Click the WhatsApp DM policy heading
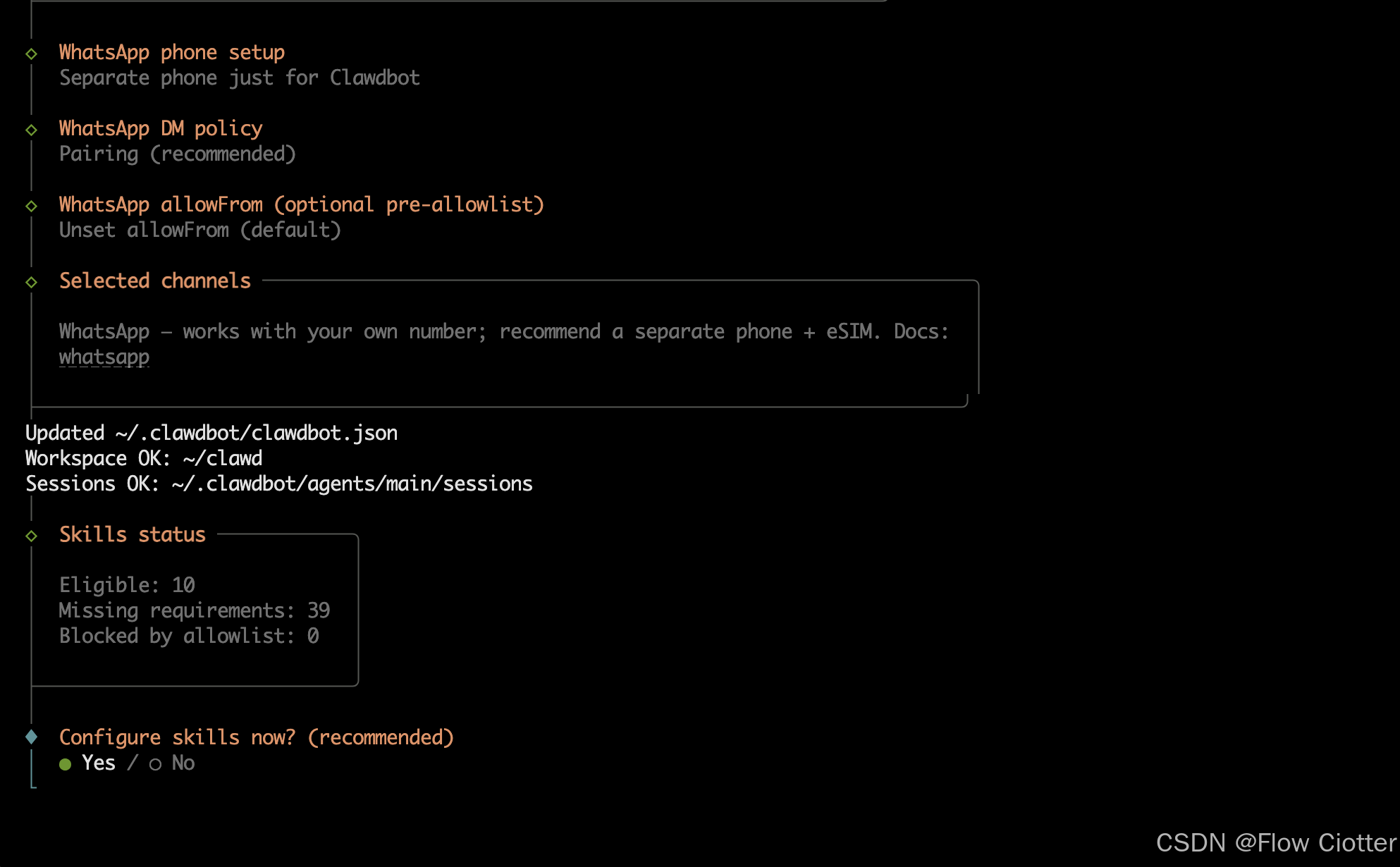1400x867 pixels. [161, 128]
